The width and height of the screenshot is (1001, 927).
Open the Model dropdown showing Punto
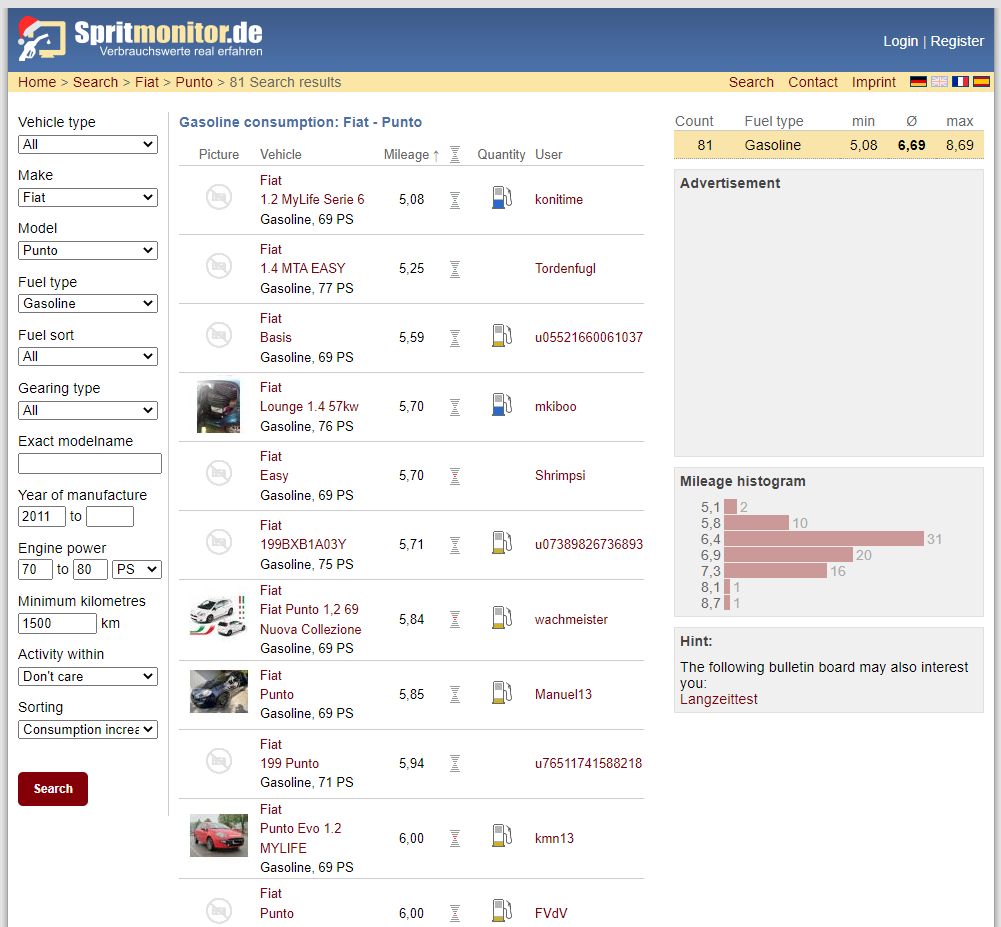pos(87,250)
